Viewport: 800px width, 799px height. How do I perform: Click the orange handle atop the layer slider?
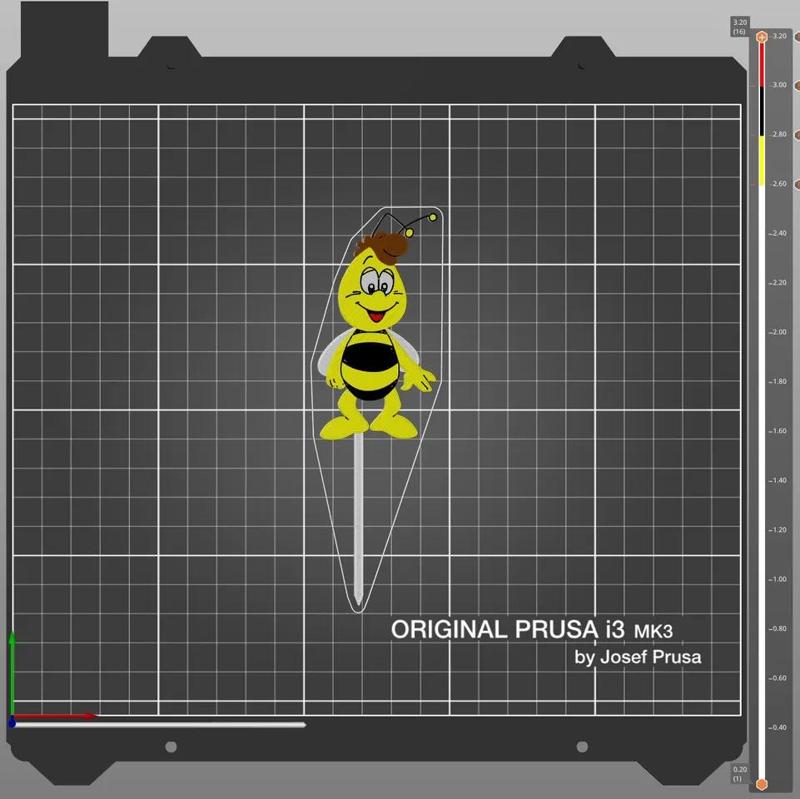coord(762,36)
